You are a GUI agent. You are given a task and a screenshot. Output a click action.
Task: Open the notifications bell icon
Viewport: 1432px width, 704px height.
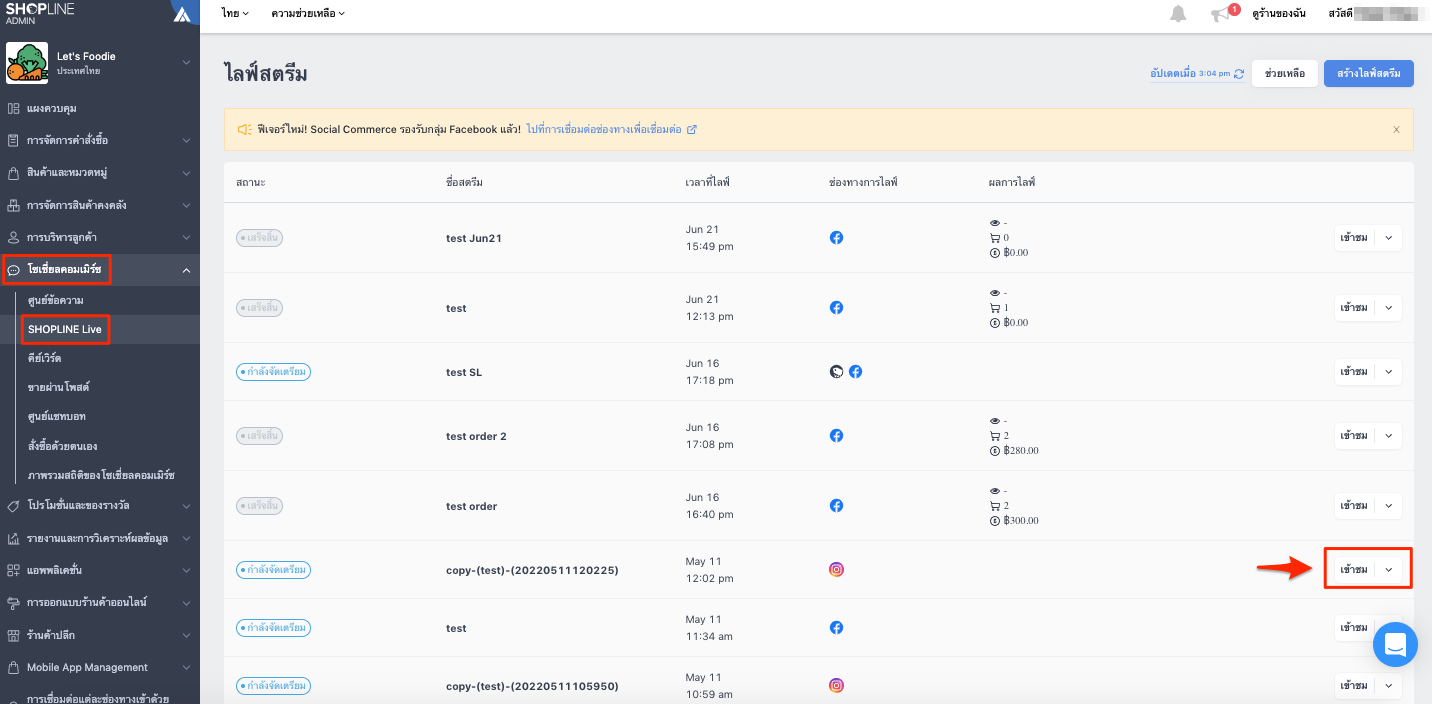point(1178,14)
